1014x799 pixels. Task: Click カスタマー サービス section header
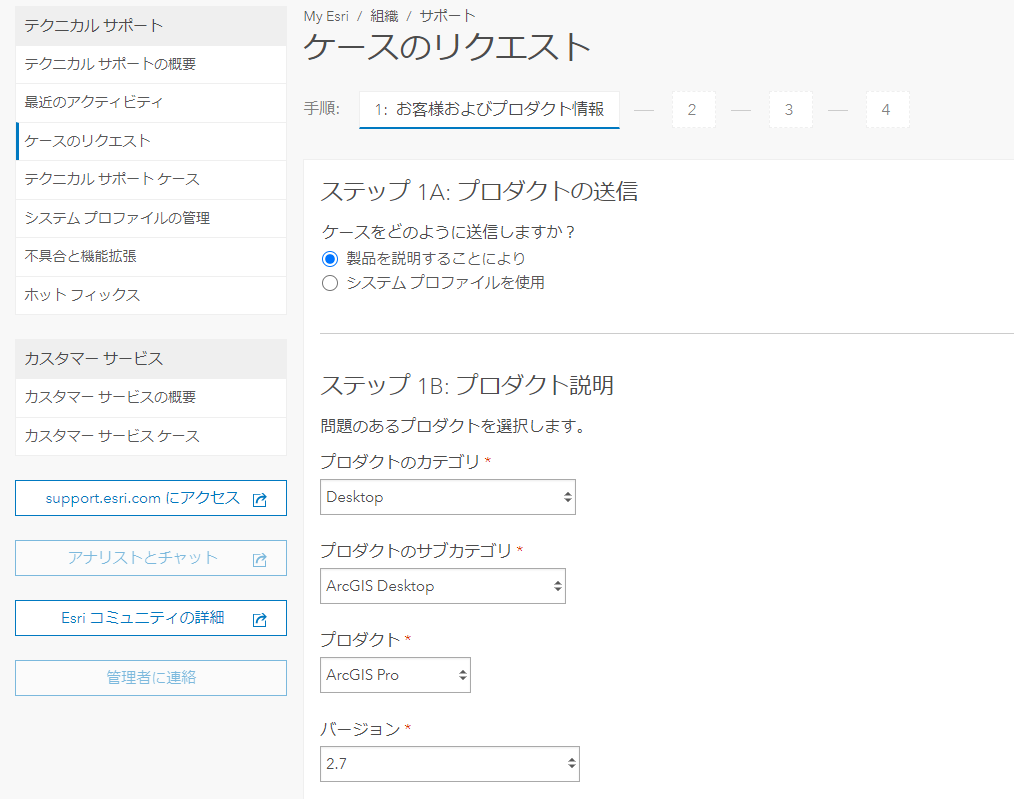pyautogui.click(x=151, y=359)
